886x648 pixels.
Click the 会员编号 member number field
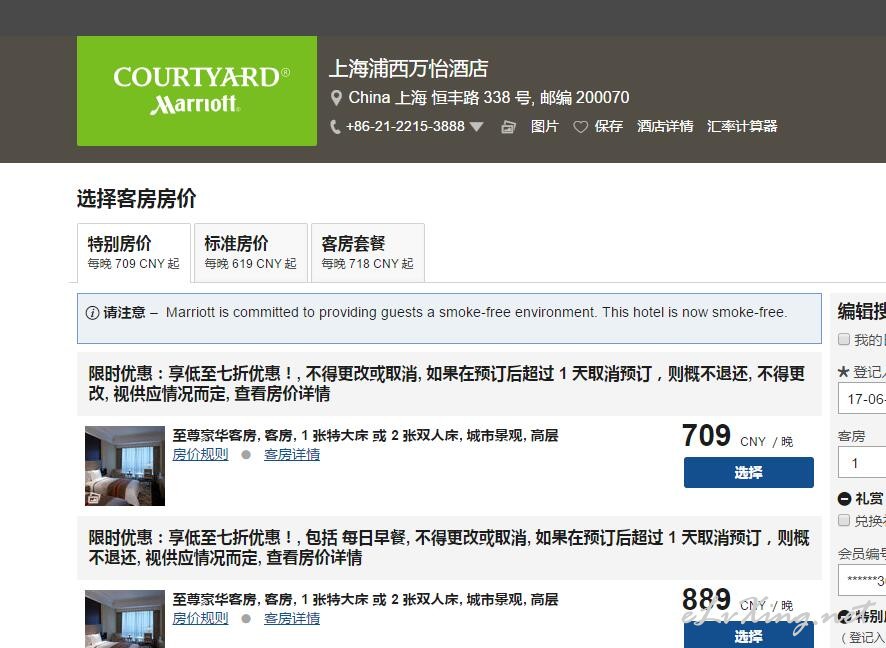862,580
